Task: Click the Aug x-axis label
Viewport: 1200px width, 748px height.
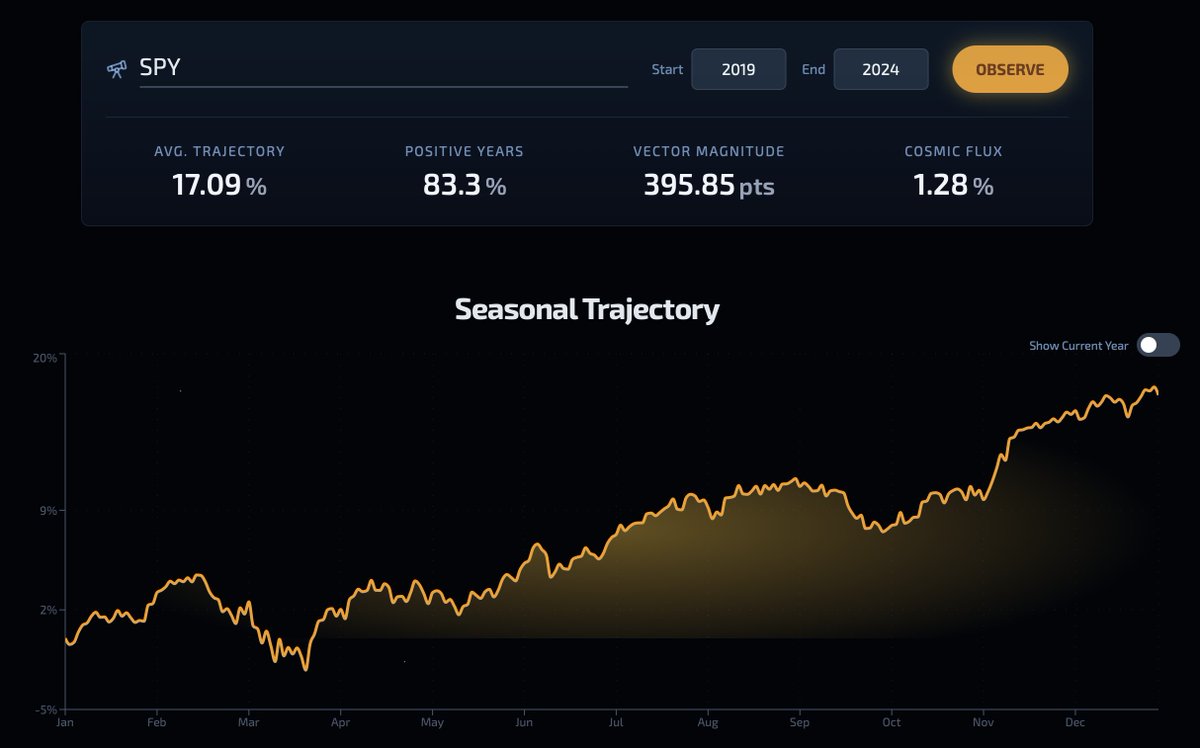Action: 707,722
